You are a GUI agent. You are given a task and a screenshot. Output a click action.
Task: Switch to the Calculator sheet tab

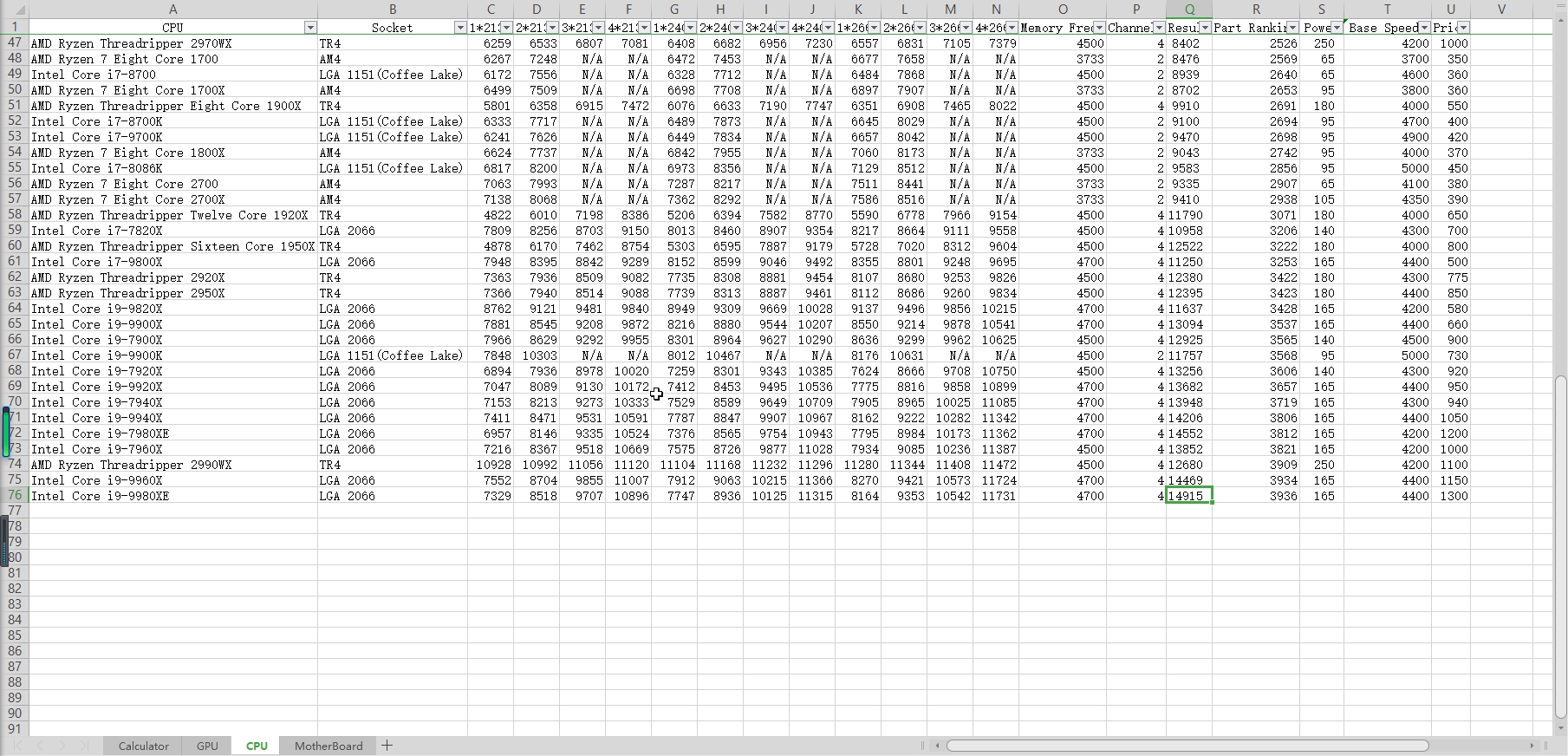pos(144,746)
